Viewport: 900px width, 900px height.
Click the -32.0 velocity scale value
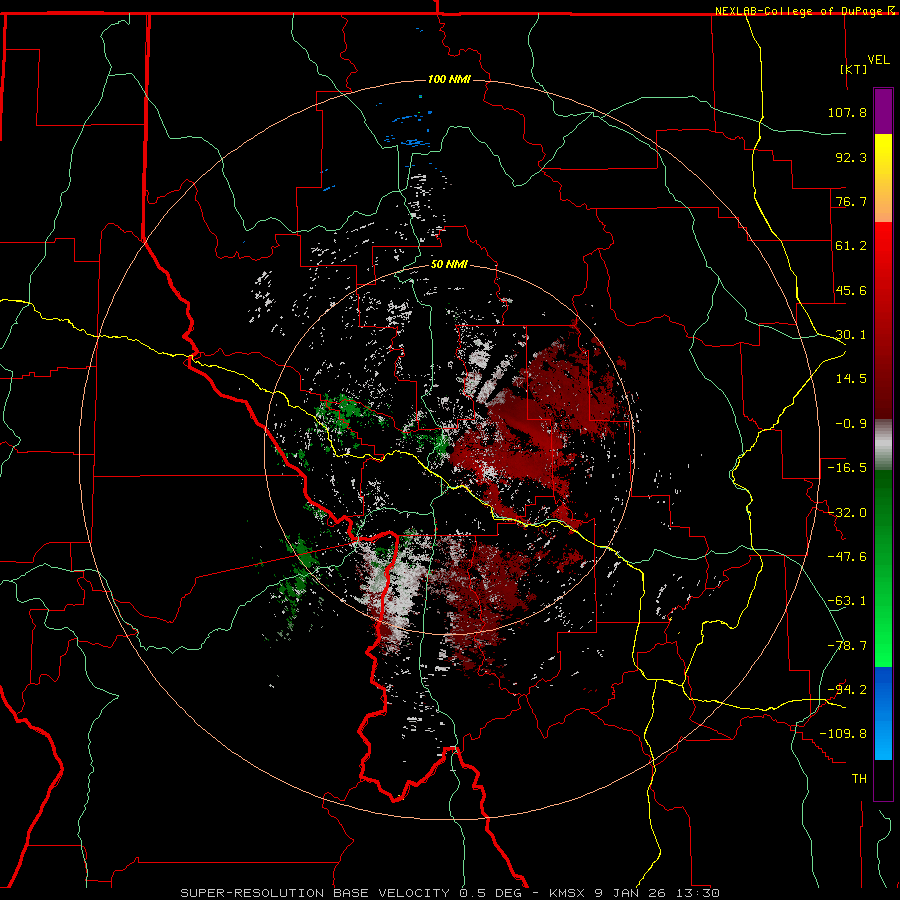click(x=847, y=513)
